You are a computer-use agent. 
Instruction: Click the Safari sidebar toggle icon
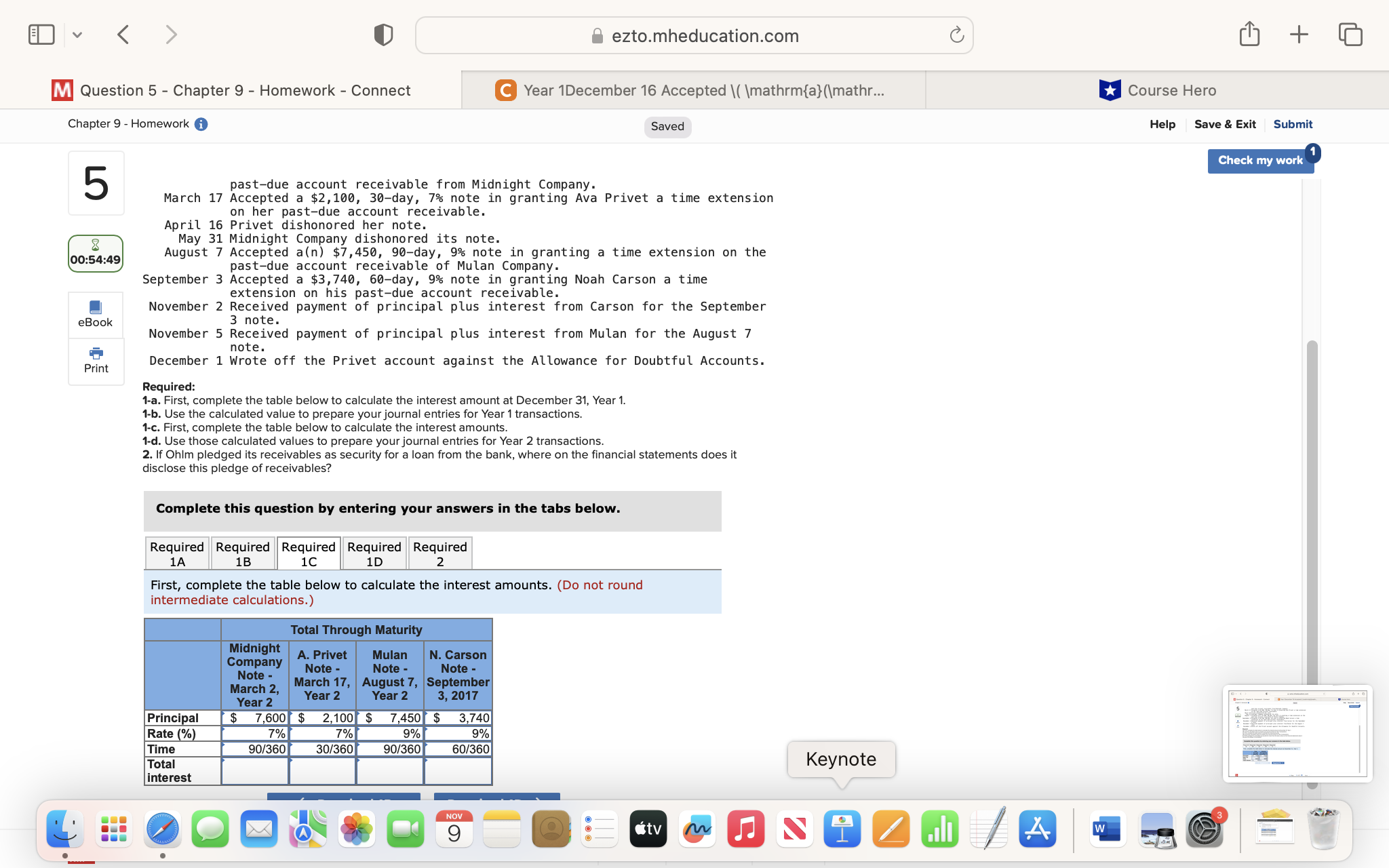click(41, 35)
